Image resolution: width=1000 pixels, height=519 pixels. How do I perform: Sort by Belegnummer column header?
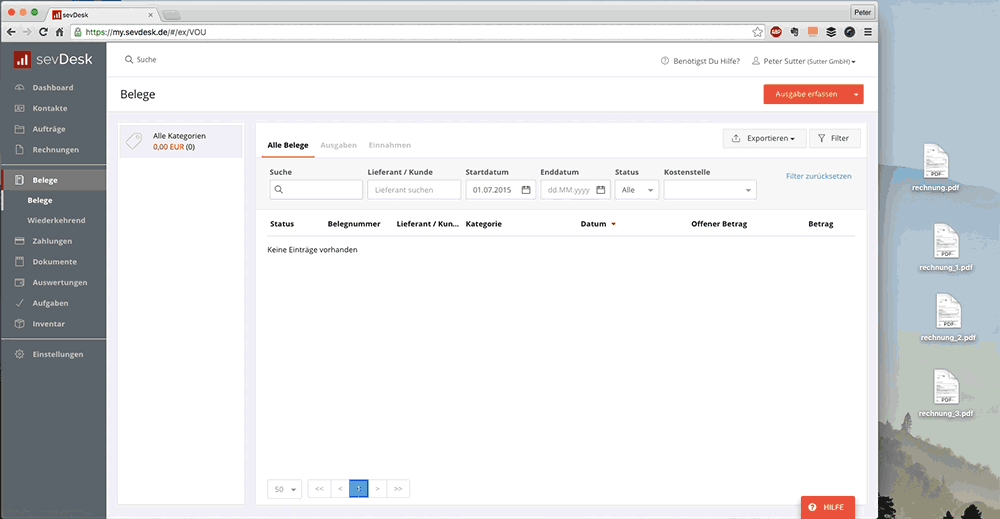(x=354, y=224)
